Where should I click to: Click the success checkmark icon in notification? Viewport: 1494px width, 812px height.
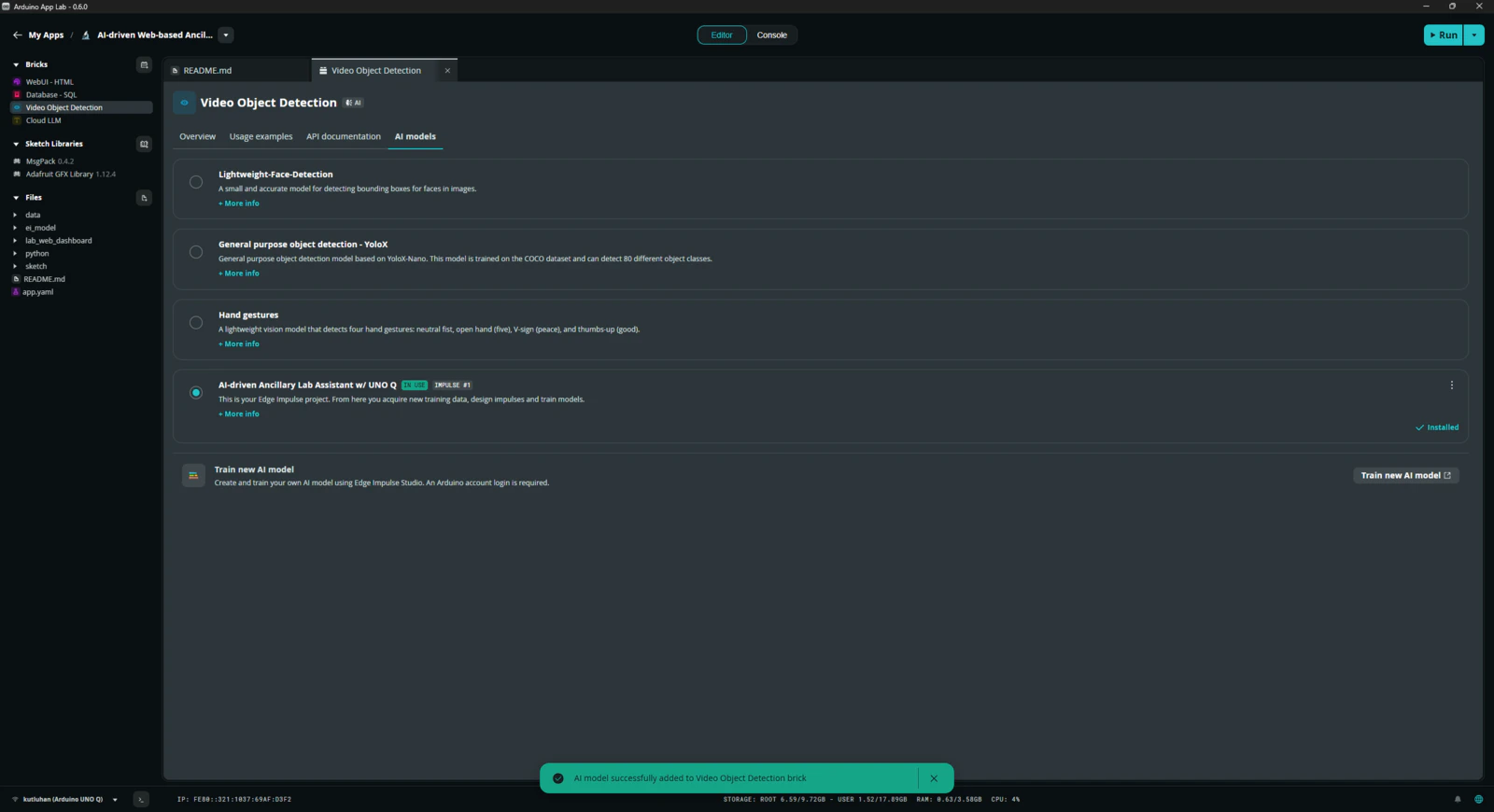point(558,778)
